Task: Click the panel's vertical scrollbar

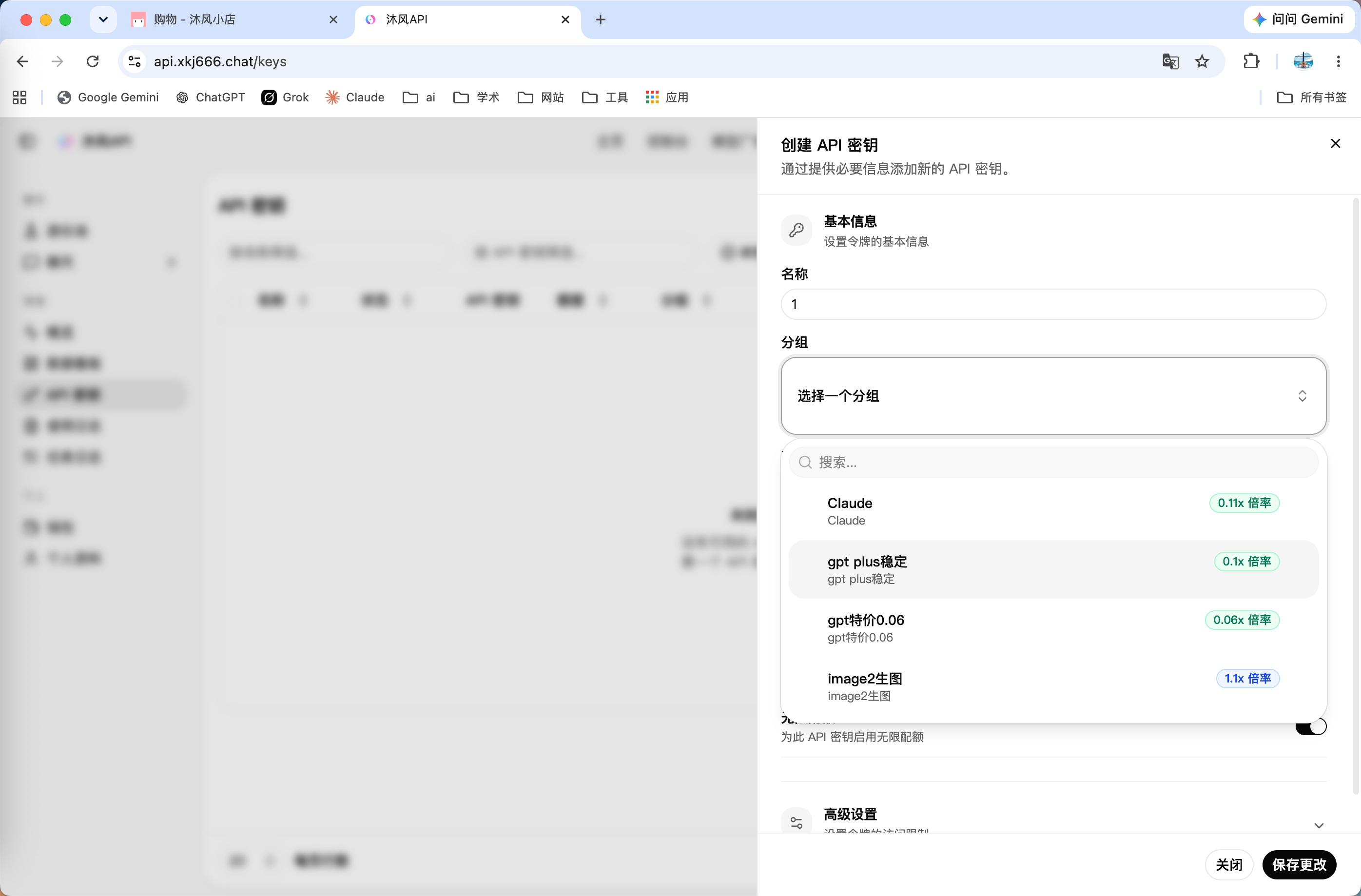Action: 1356,496
